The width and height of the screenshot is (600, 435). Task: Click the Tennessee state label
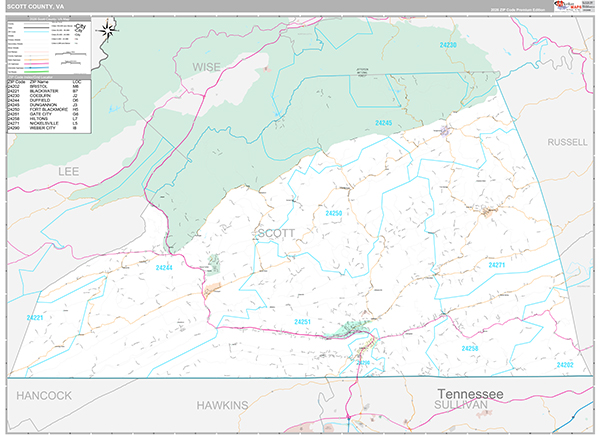[x=470, y=394]
